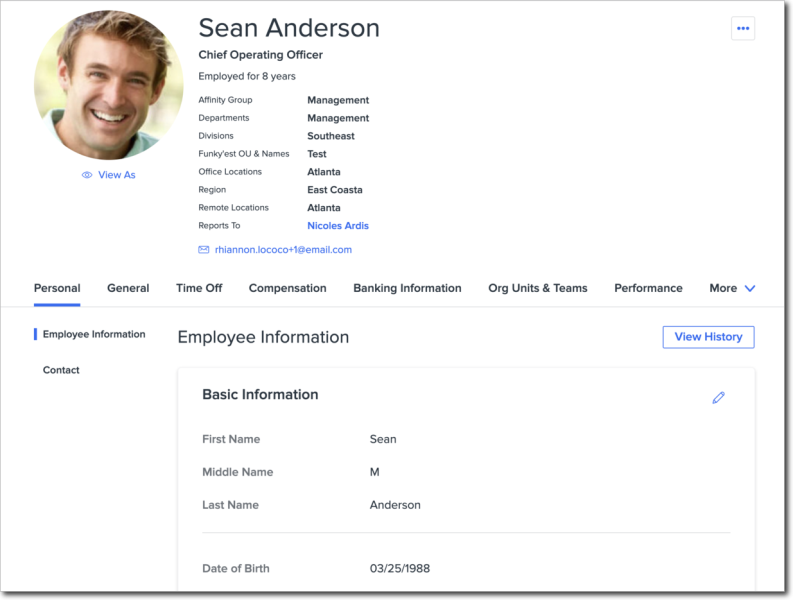
Task: Open the Compensation tab
Action: coord(287,288)
